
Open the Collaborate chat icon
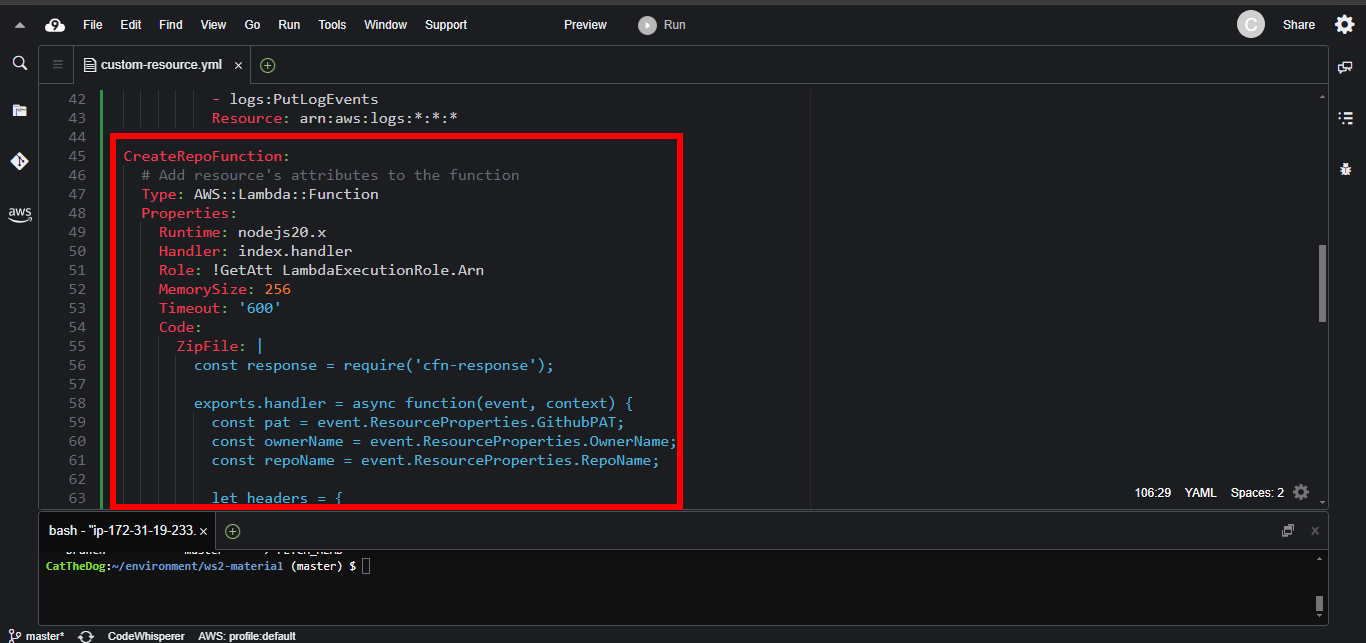[x=1345, y=67]
